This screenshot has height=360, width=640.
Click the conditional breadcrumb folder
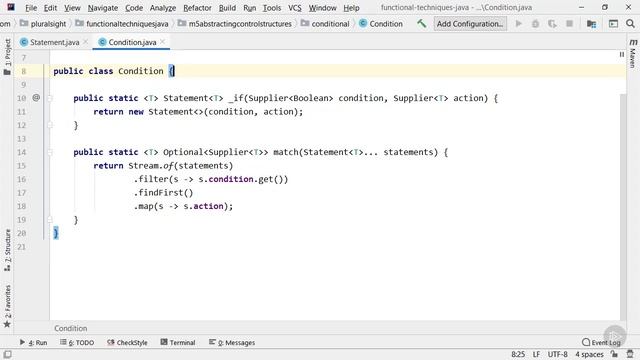pyautogui.click(x=325, y=24)
